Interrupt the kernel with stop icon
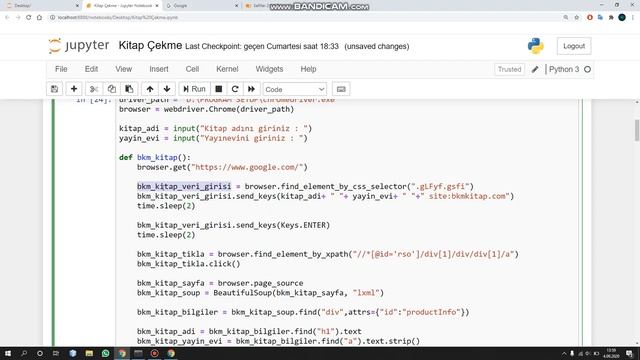This screenshot has height=360, width=640. click(x=219, y=89)
